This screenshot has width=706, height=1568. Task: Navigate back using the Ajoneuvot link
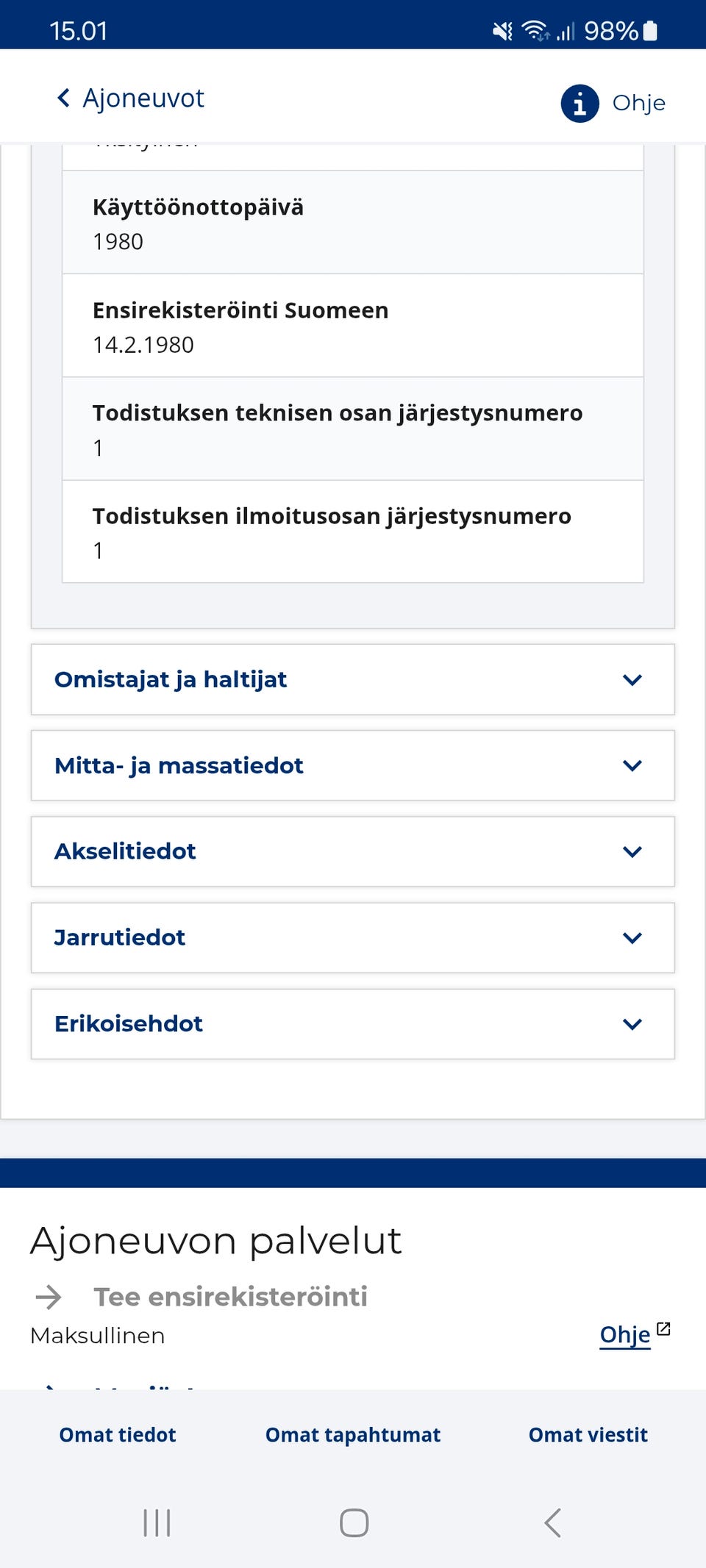click(x=144, y=97)
